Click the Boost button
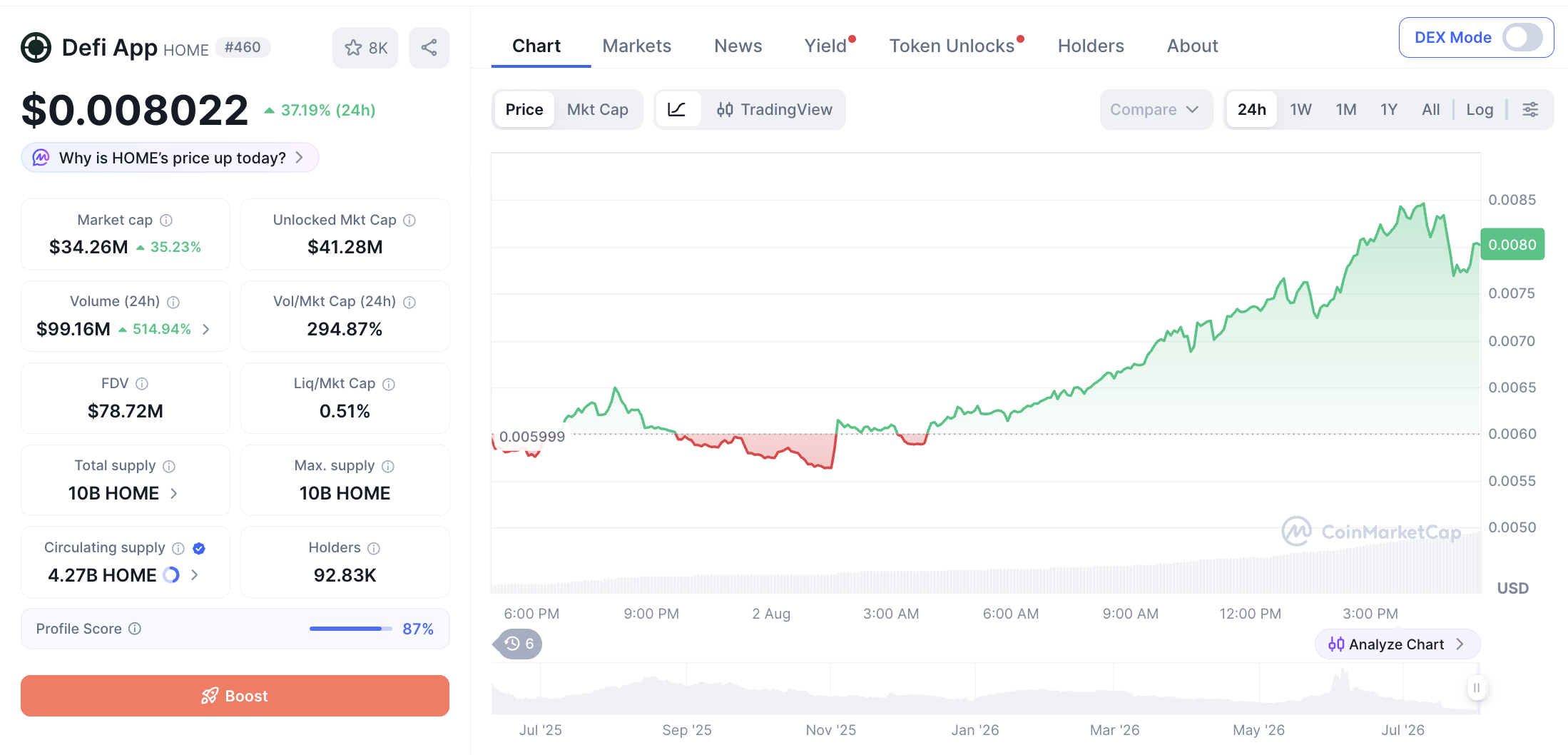1568x755 pixels. (235, 696)
